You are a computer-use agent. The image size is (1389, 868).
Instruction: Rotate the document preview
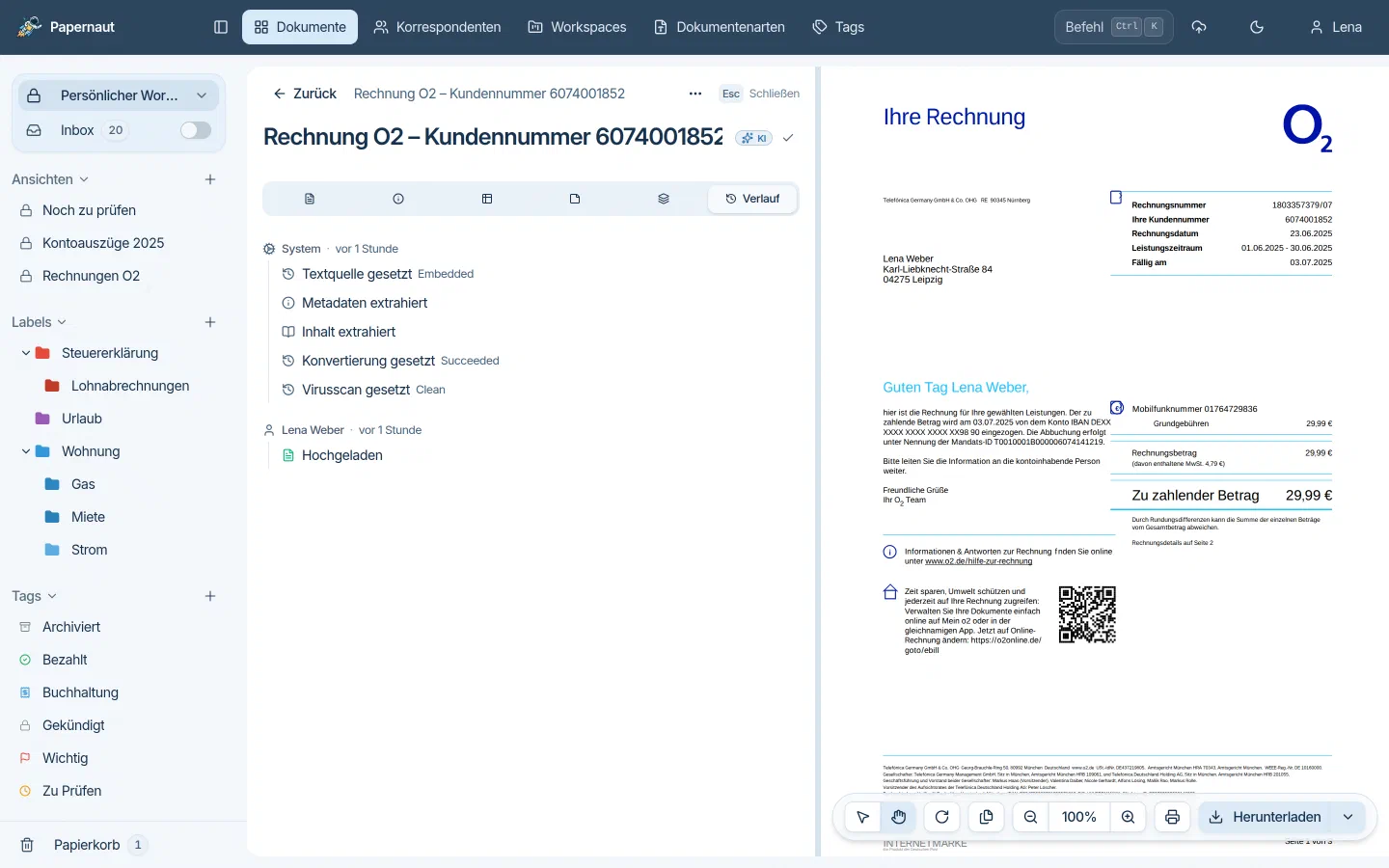click(x=942, y=817)
